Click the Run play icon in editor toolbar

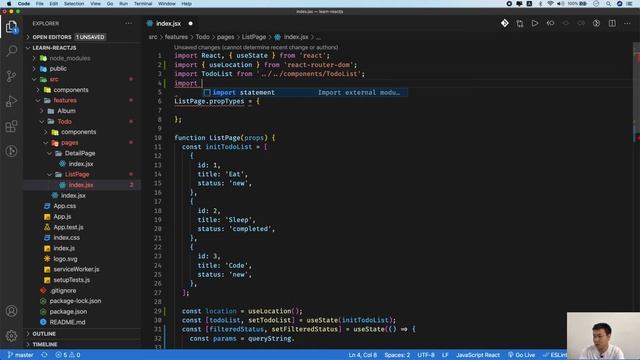[x=535, y=24]
